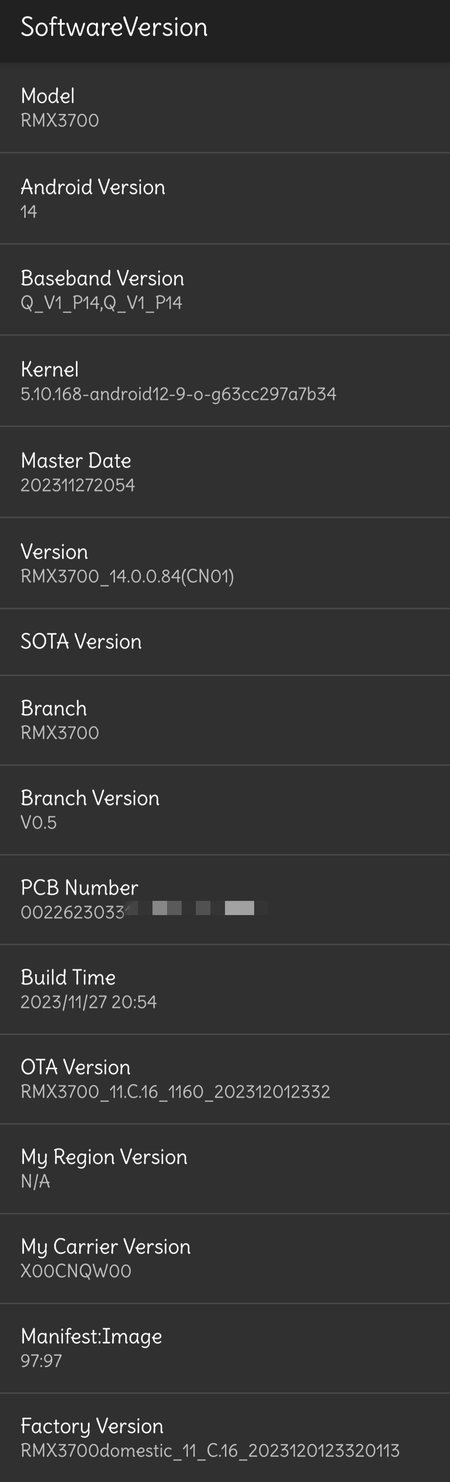Select the Version RMX3700_14.0.0.84 row
This screenshot has width=450, height=1482.
[225, 563]
